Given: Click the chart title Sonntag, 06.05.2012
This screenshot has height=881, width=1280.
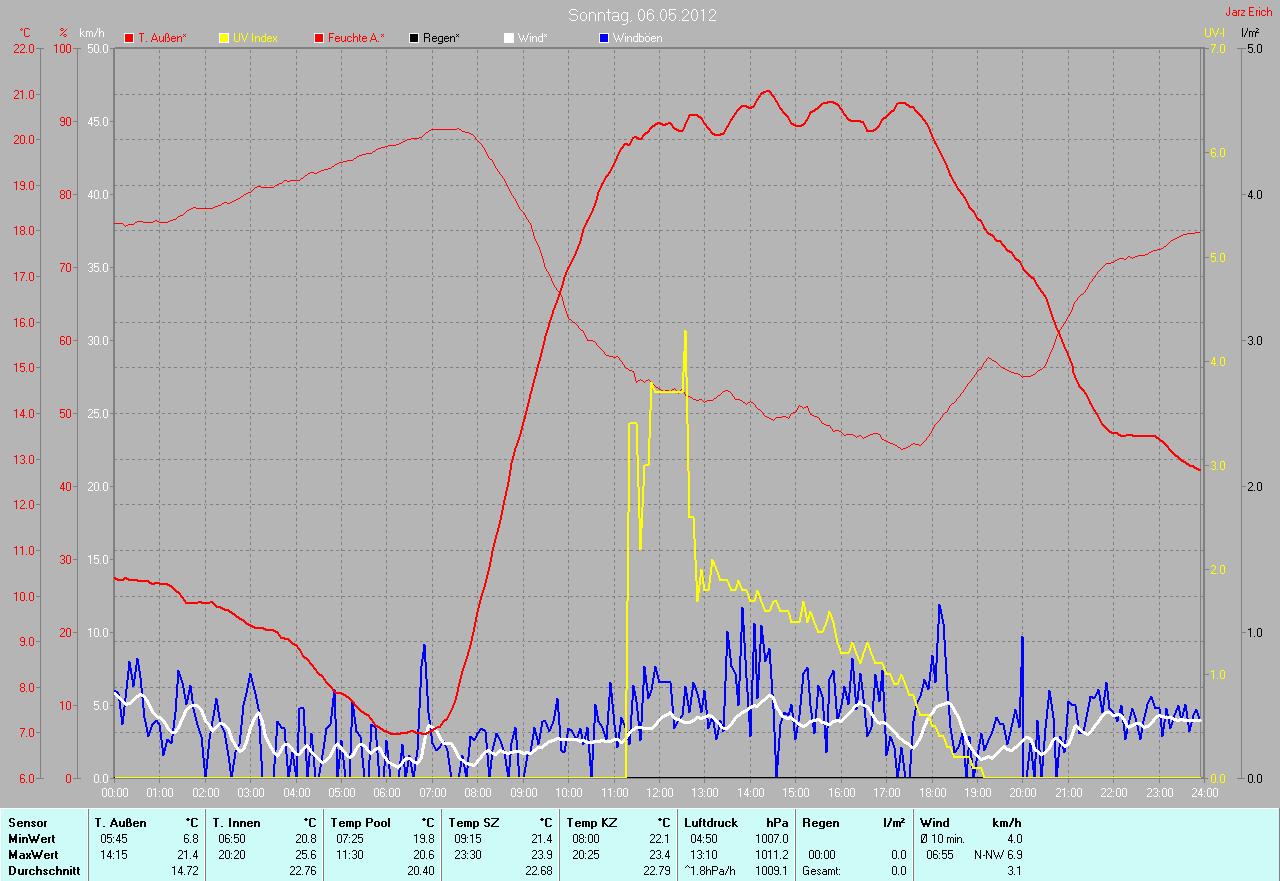Looking at the screenshot, I should (x=642, y=15).
